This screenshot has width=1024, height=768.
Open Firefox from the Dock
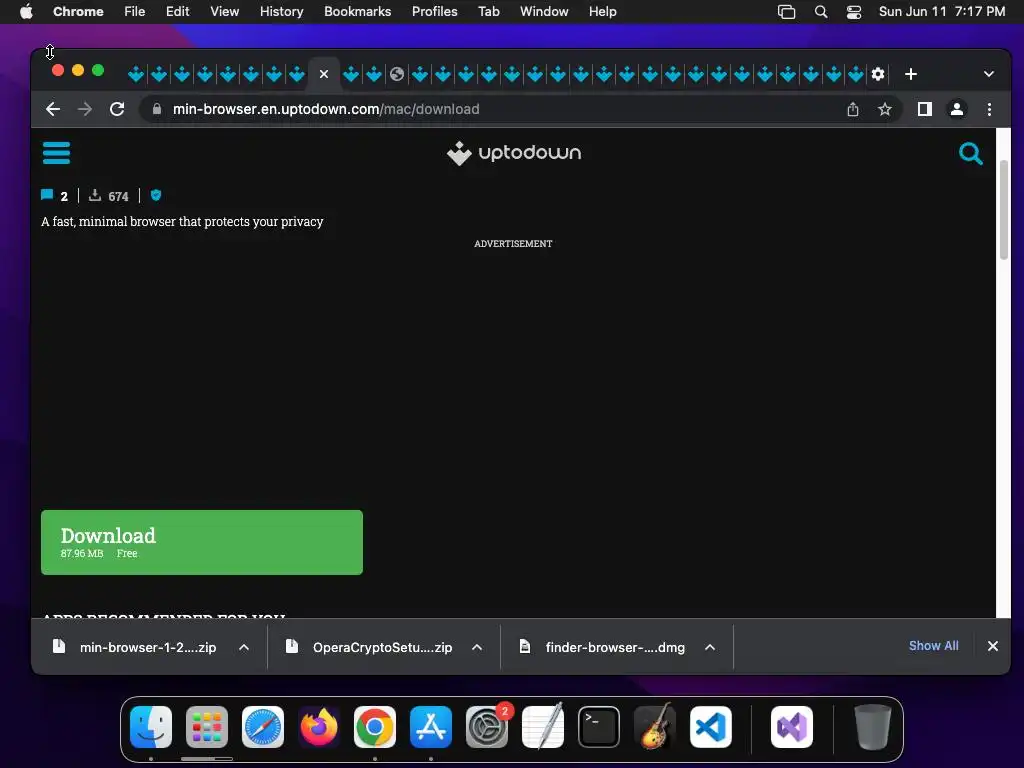tap(319, 727)
